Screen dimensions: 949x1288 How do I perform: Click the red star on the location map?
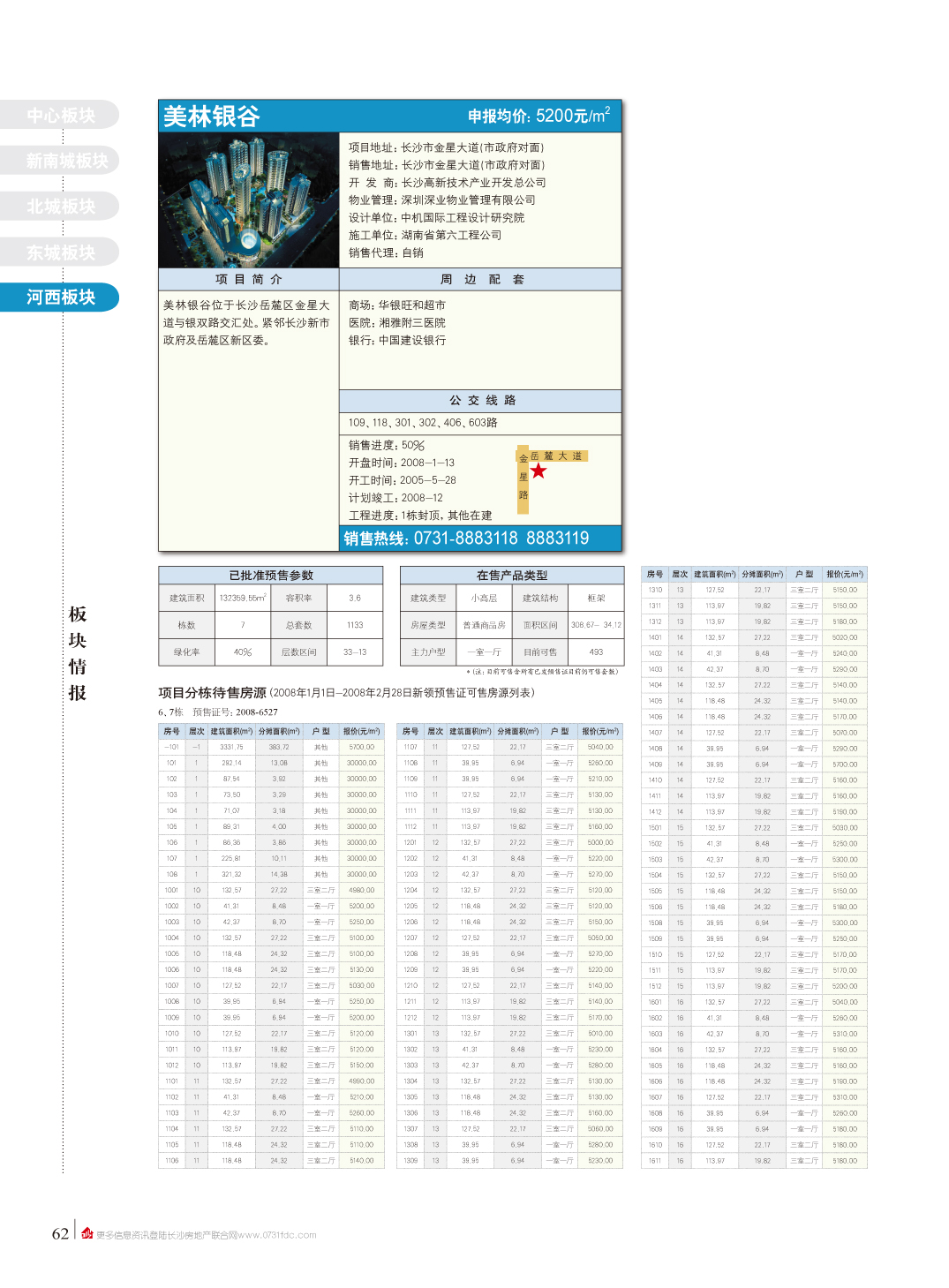point(539,471)
